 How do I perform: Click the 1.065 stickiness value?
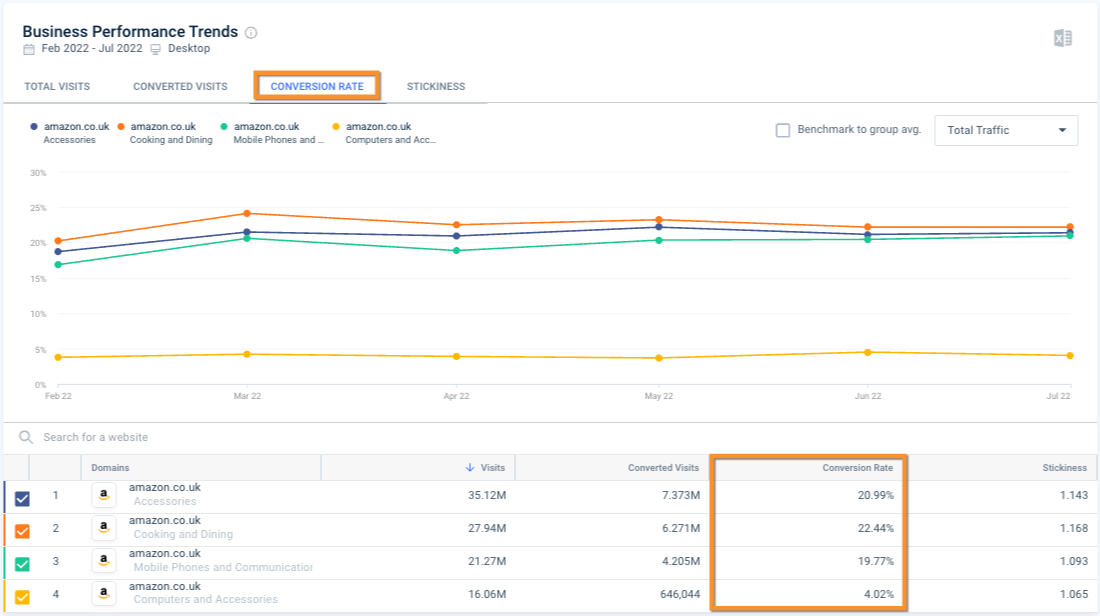pyautogui.click(x=1074, y=594)
